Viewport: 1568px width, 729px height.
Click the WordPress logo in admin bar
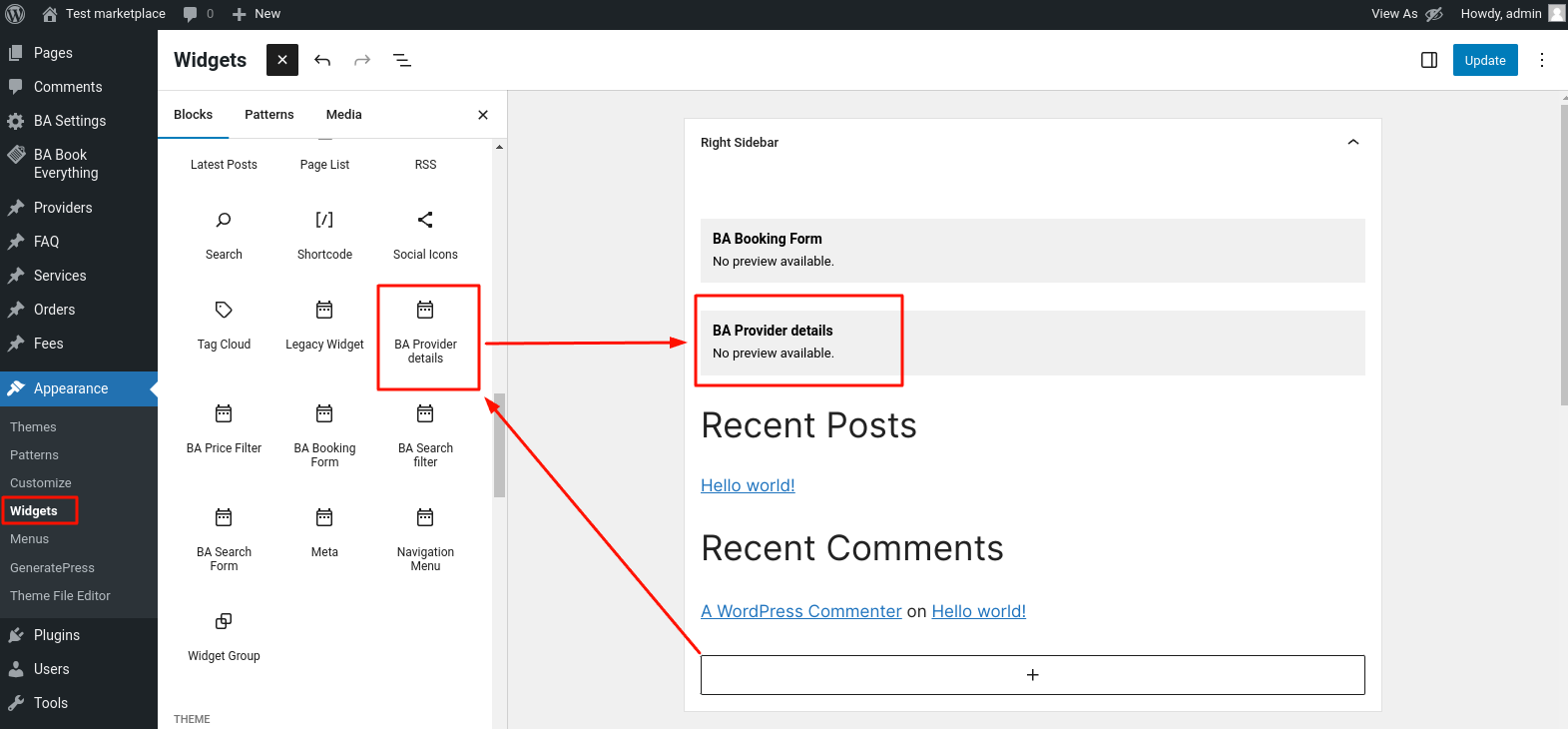(15, 14)
